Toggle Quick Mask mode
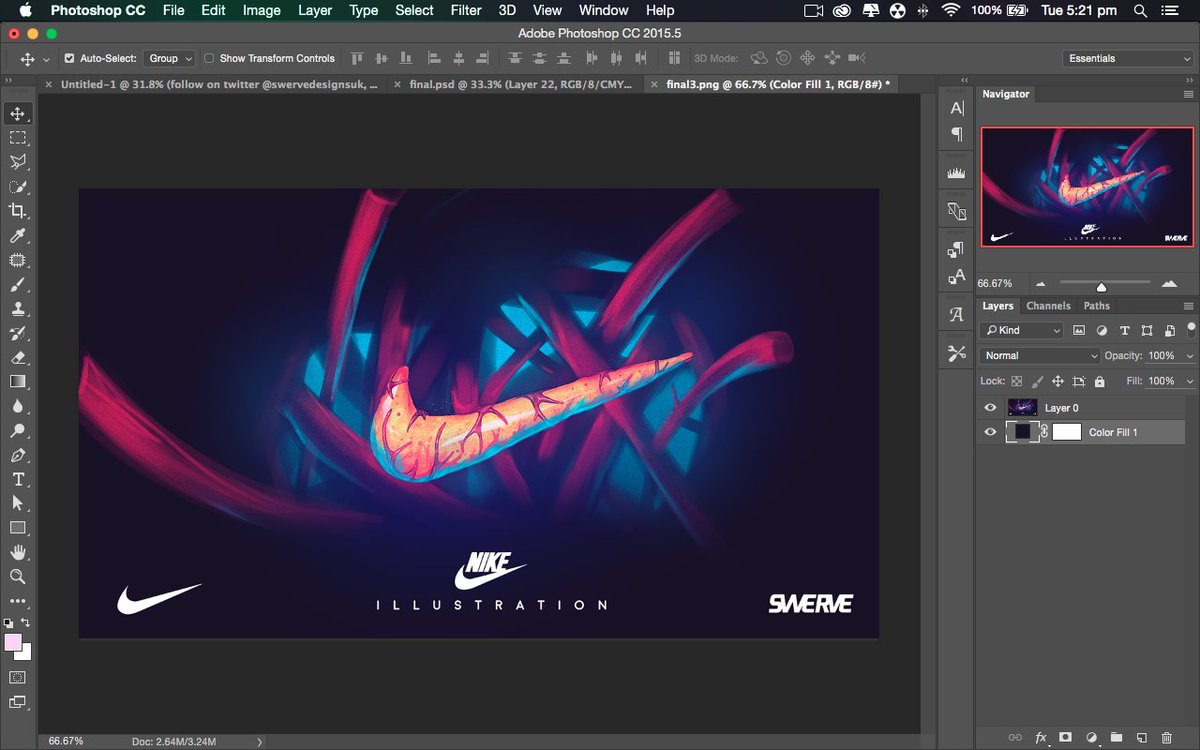The width and height of the screenshot is (1200, 750). 18,677
